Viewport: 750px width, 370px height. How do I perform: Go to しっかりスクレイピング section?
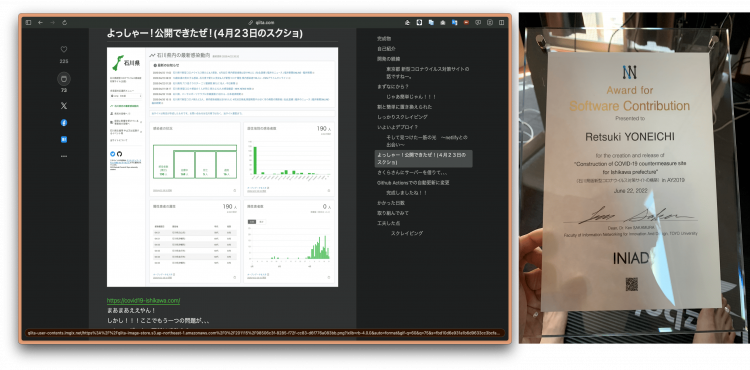(x=402, y=117)
